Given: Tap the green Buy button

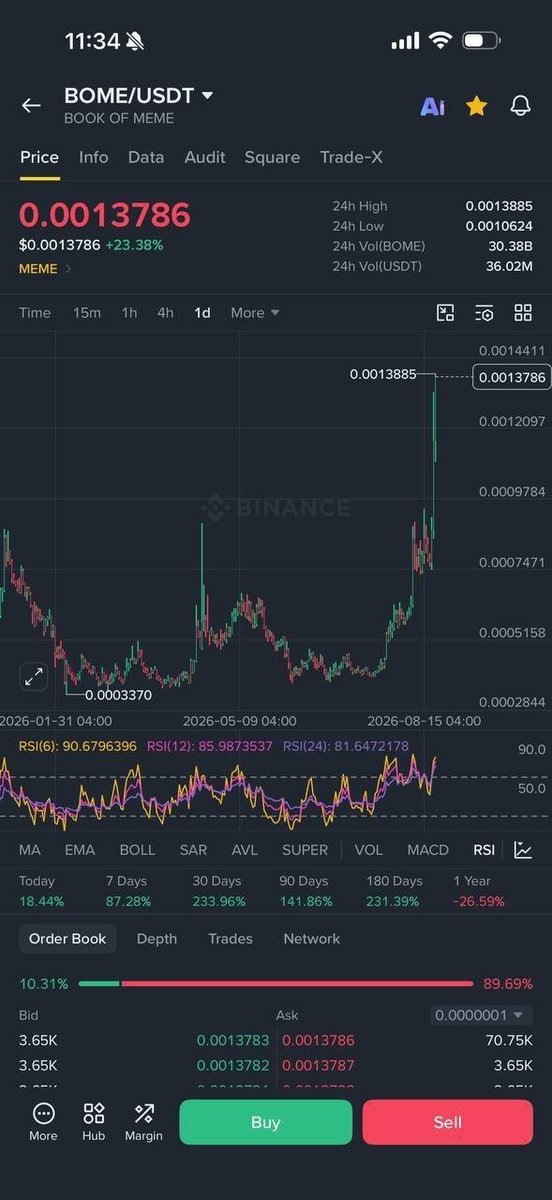Looking at the screenshot, I should (x=266, y=1122).
